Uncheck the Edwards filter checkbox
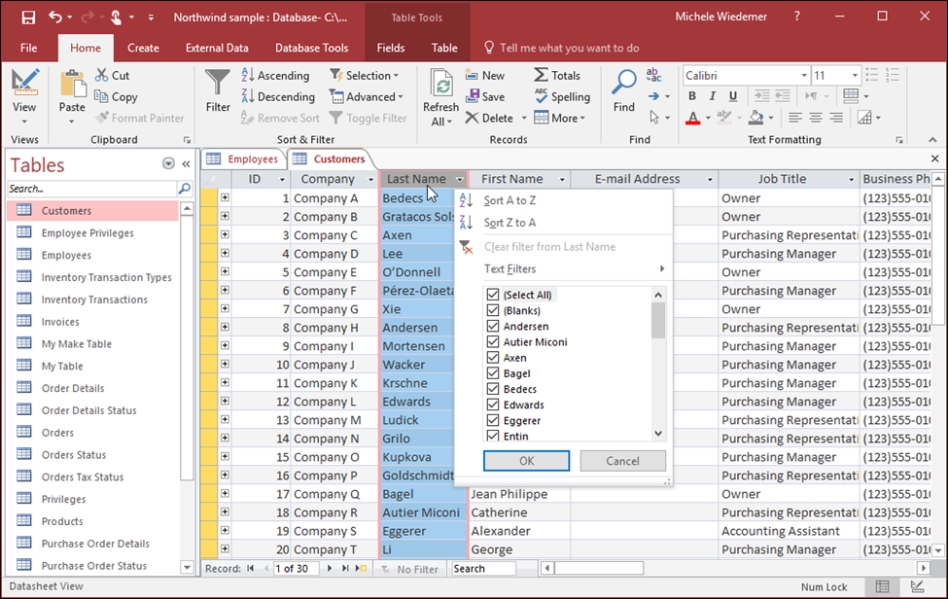 coord(493,404)
